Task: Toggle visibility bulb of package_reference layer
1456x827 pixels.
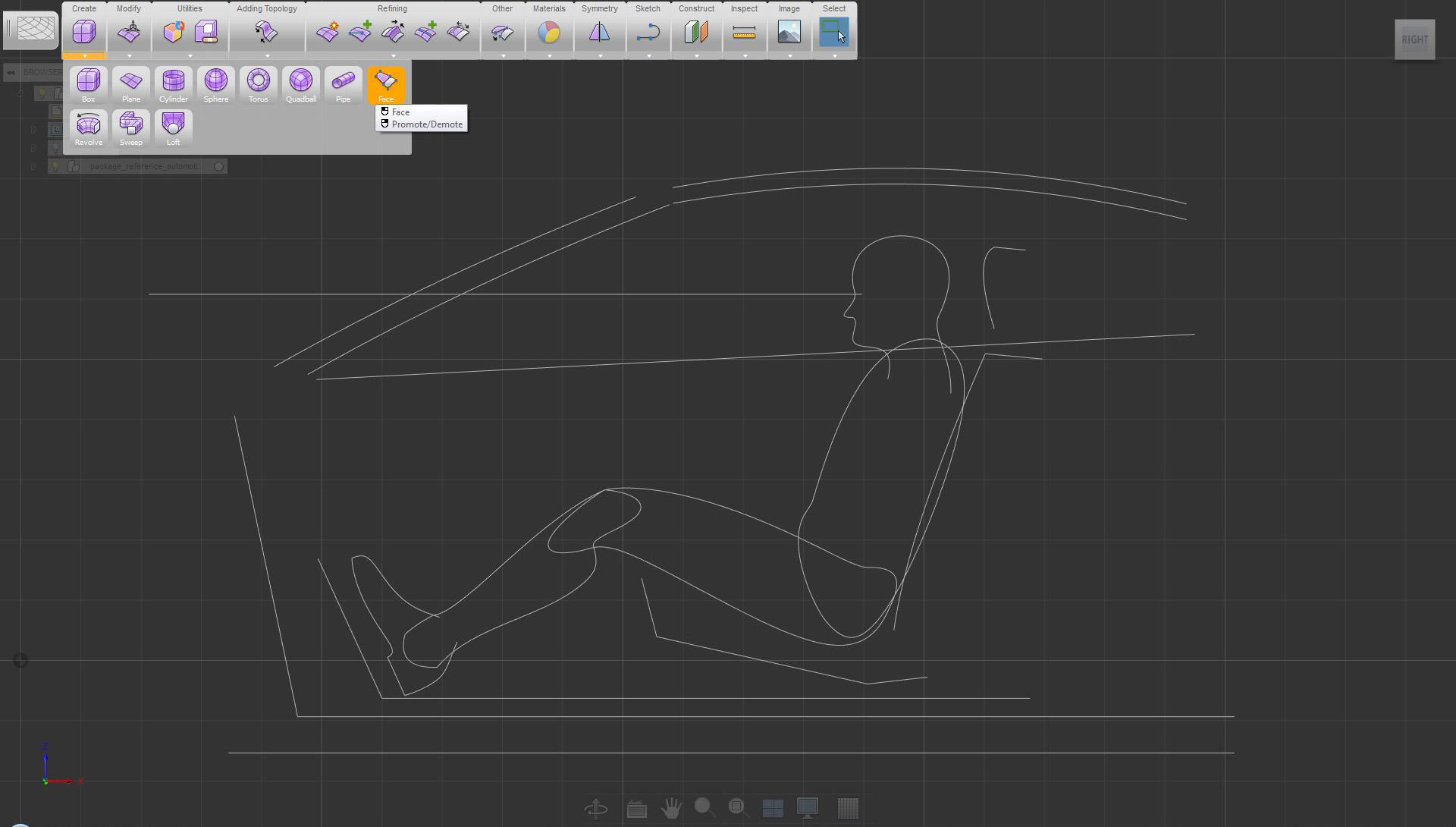Action: (x=55, y=166)
